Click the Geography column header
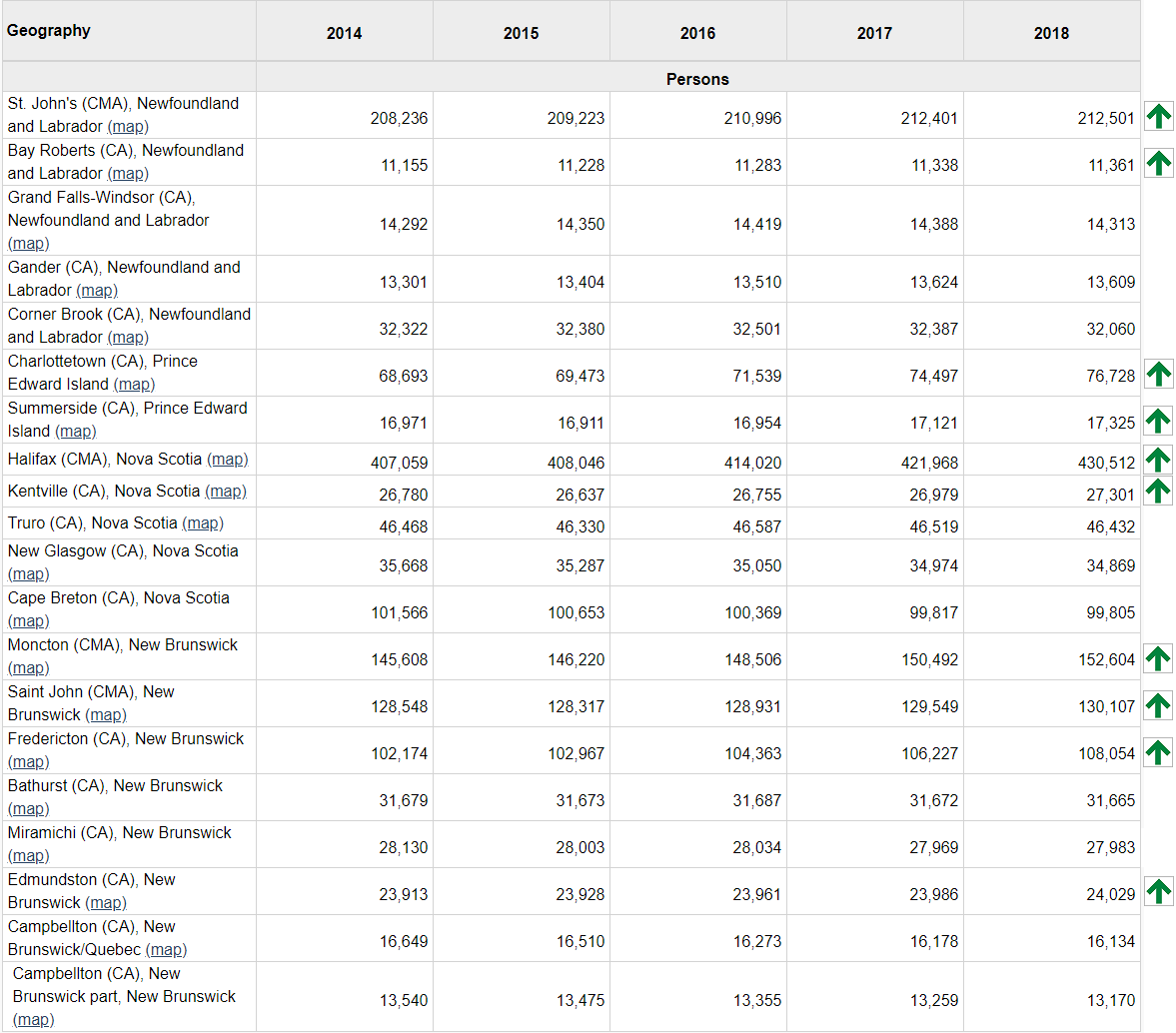The height and width of the screenshot is (1033, 1176). (x=129, y=31)
